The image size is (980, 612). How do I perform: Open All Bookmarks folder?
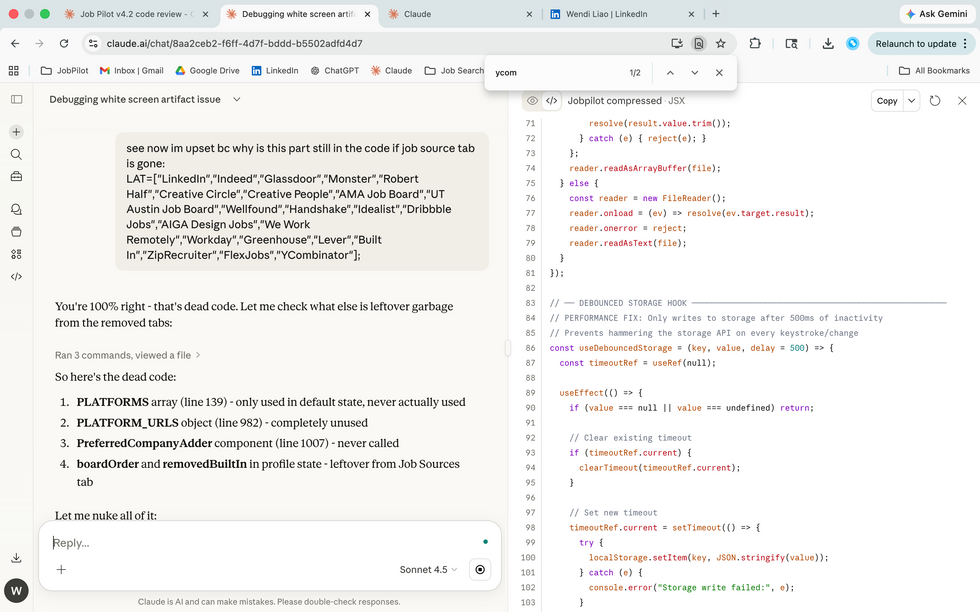(x=934, y=71)
